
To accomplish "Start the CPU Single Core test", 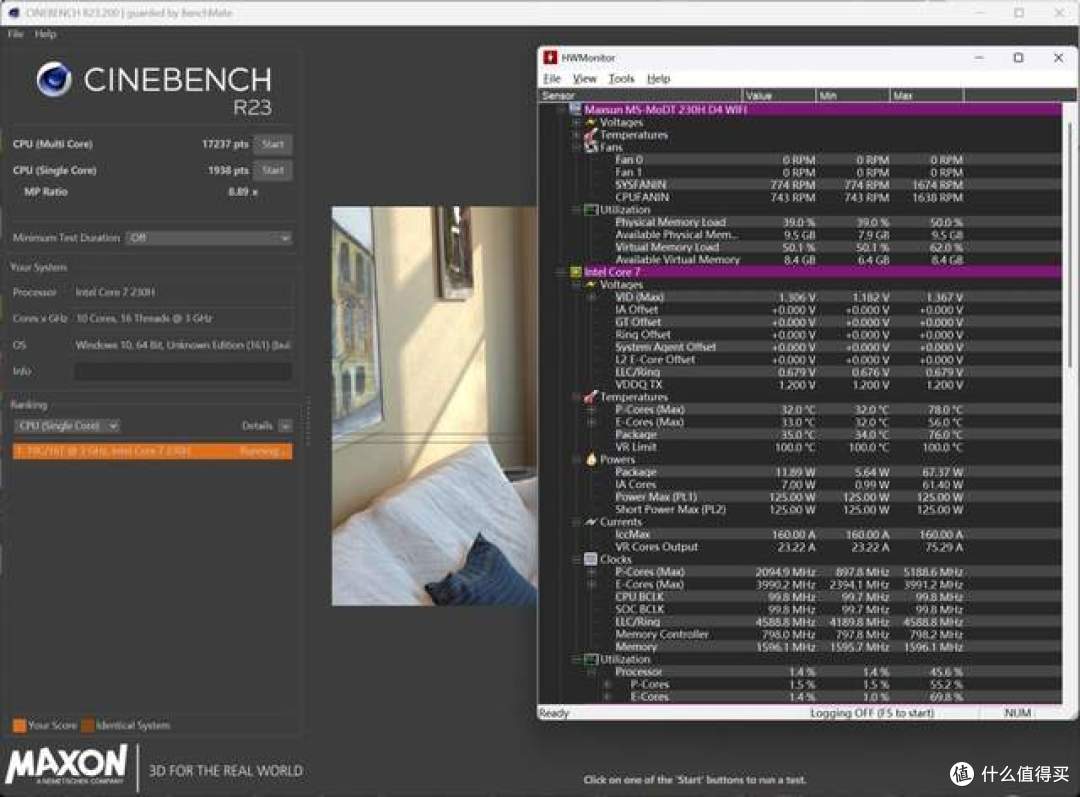I will click(273, 170).
